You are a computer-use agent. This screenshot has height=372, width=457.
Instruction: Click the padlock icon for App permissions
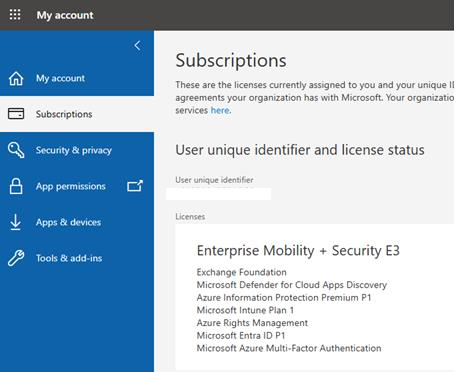pos(16,186)
